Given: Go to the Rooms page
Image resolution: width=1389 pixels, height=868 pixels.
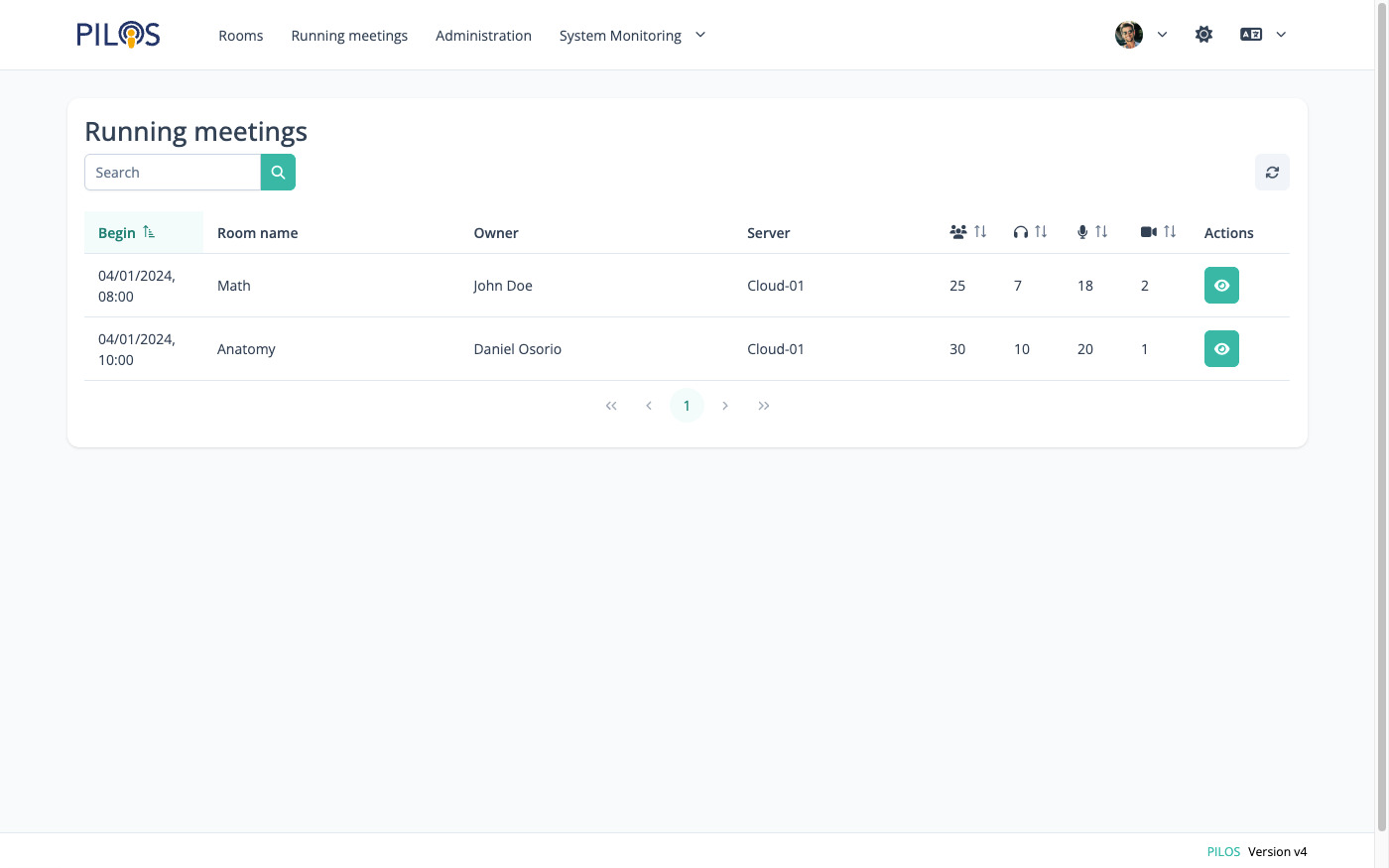Looking at the screenshot, I should click(241, 36).
